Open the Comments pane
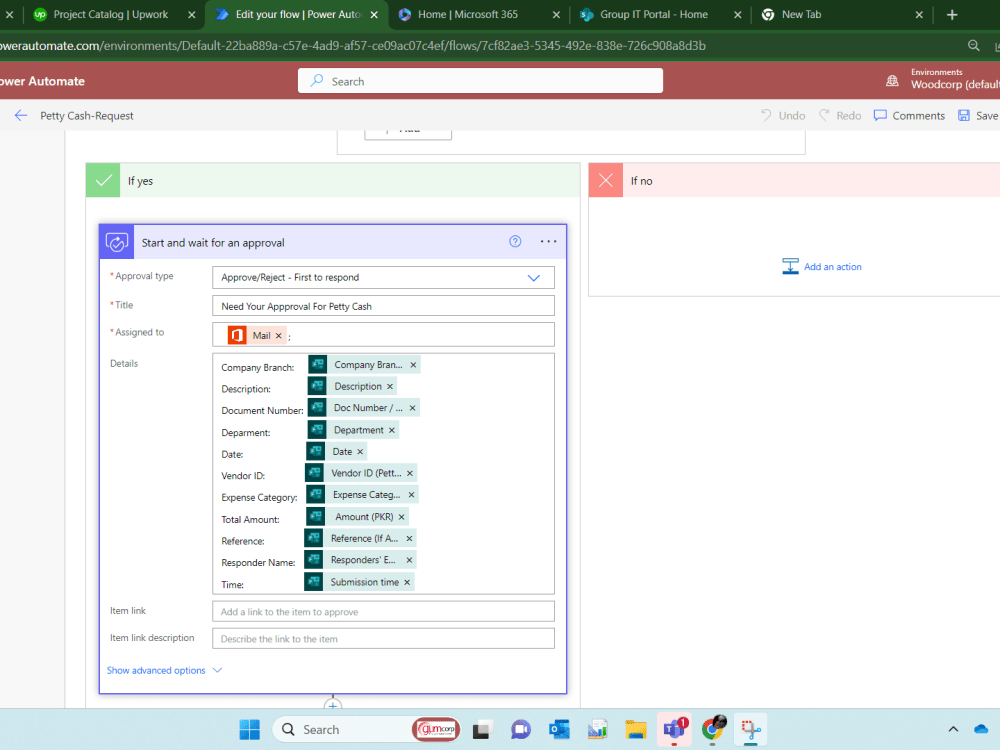This screenshot has height=750, width=1000. click(x=909, y=115)
